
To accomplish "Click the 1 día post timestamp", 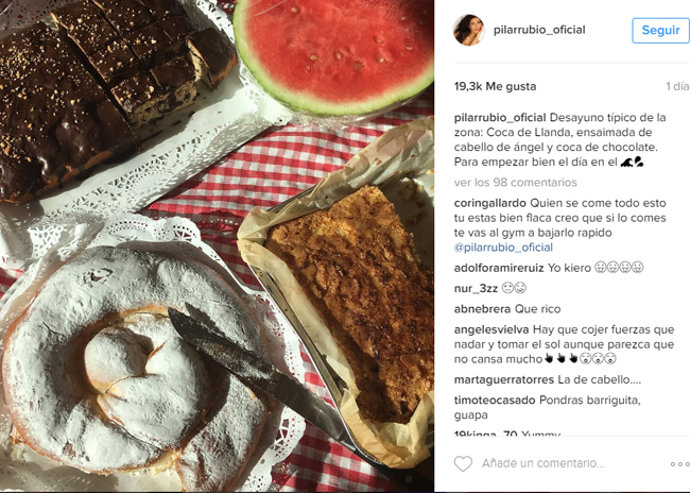I will (x=678, y=86).
